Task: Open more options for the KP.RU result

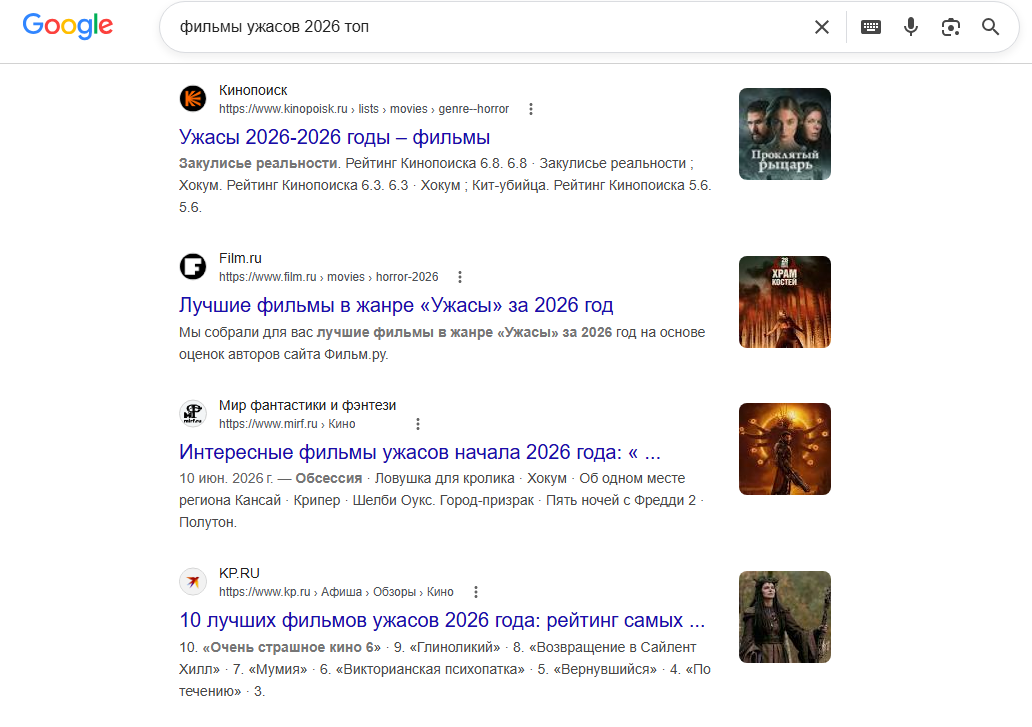Action: pos(476,592)
